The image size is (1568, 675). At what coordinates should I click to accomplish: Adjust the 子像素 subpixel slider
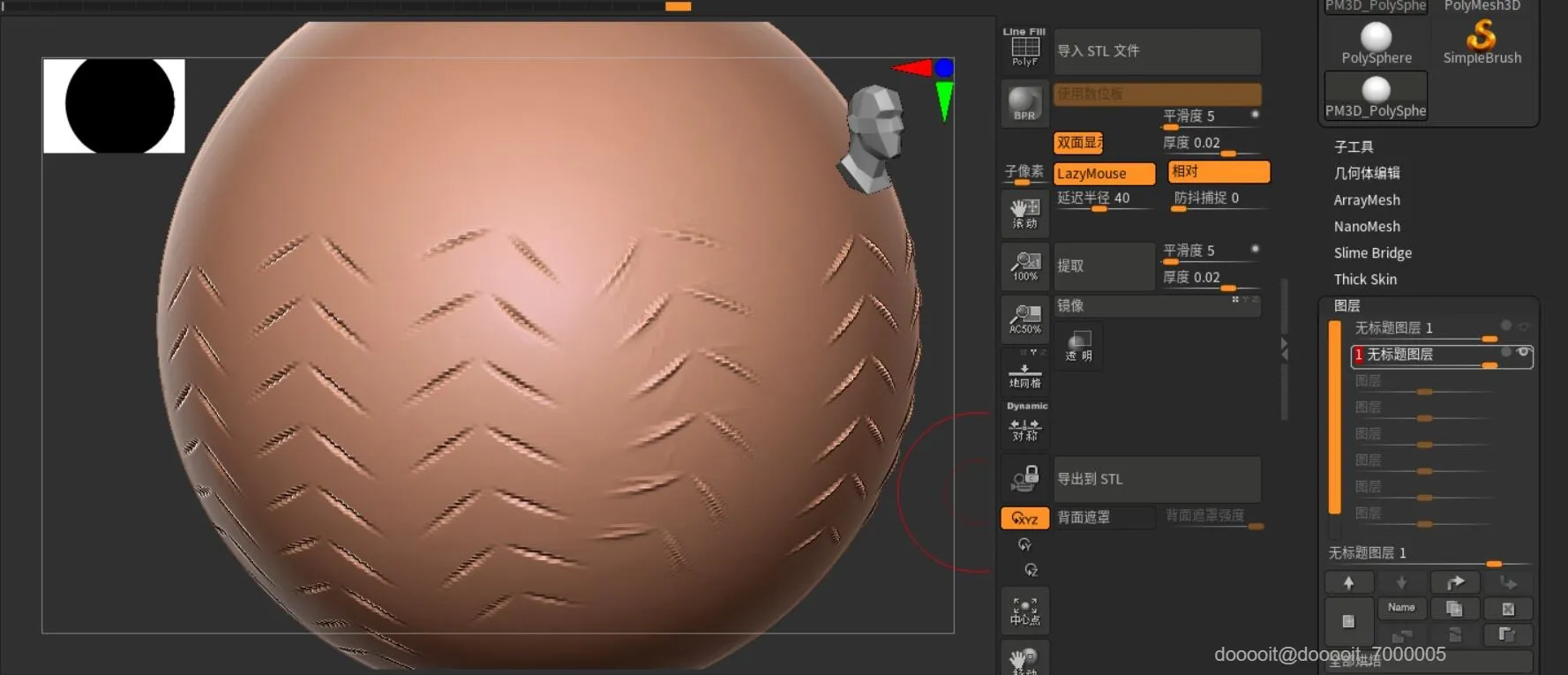[x=1024, y=174]
